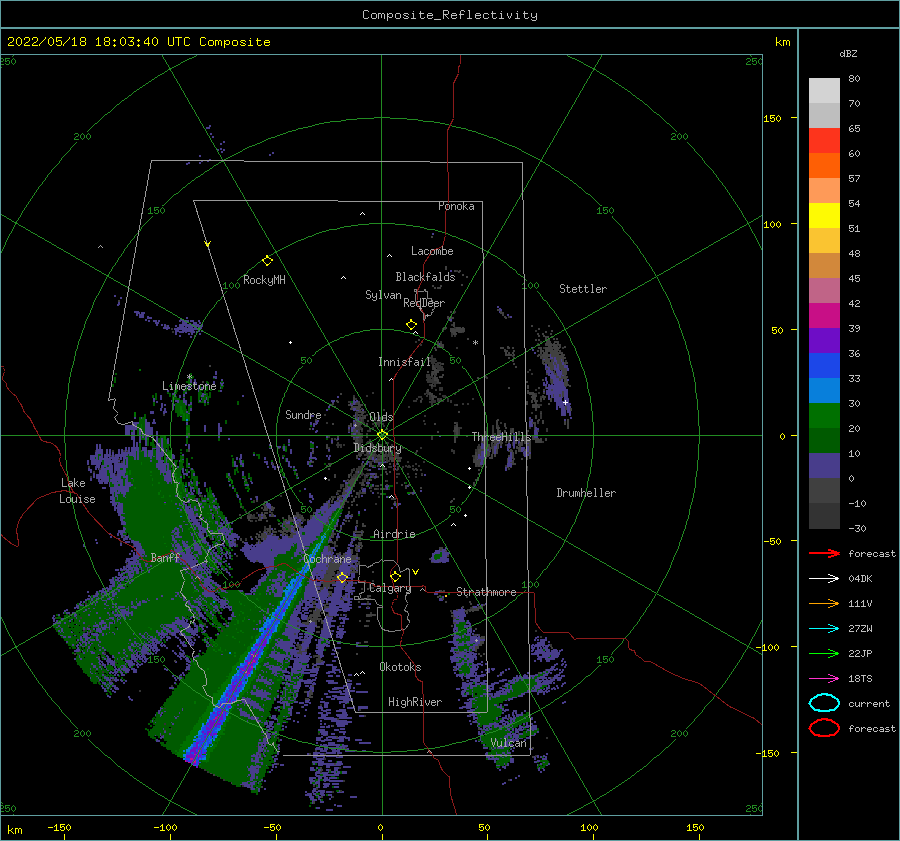Click the cyan current ellipse icon
The height and width of the screenshot is (841, 900).
click(824, 703)
